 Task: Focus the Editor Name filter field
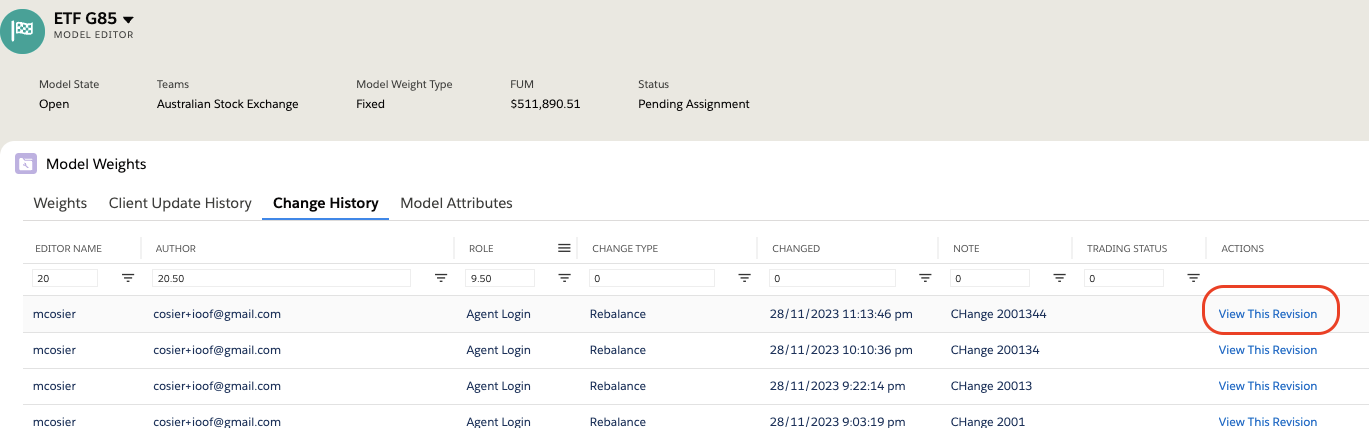point(65,278)
